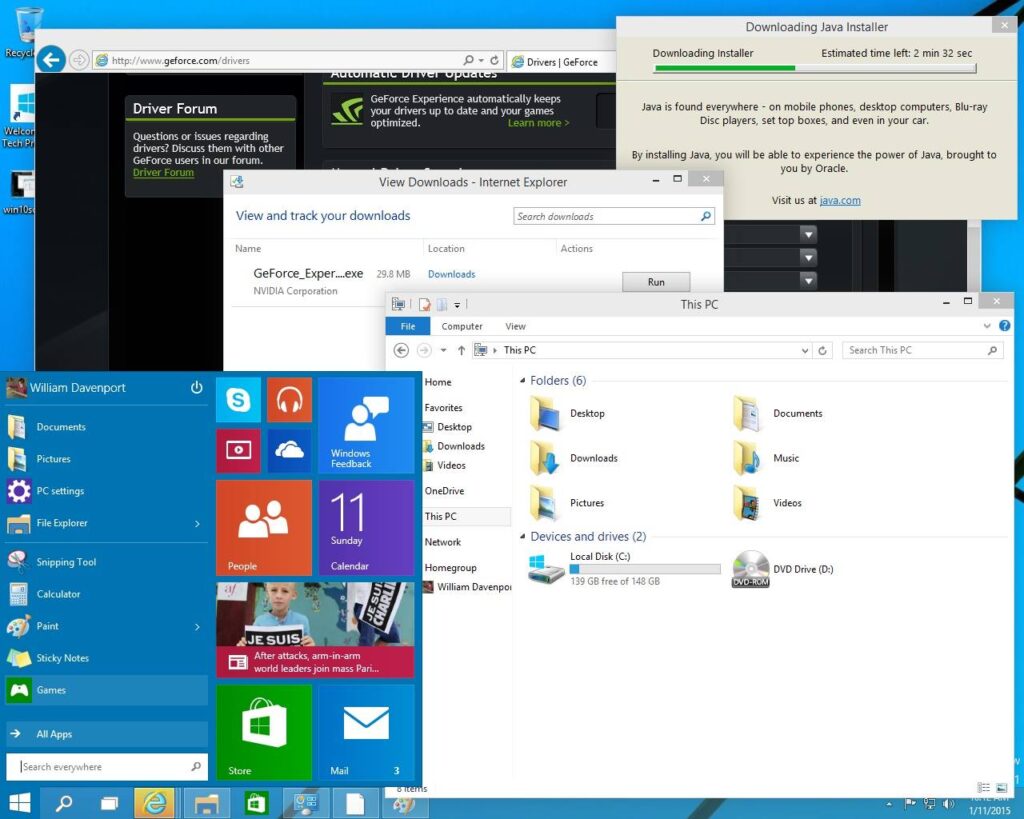The width and height of the screenshot is (1024, 819).
Task: Open the Calendar tile showing Sunday 11
Action: pyautogui.click(x=366, y=527)
